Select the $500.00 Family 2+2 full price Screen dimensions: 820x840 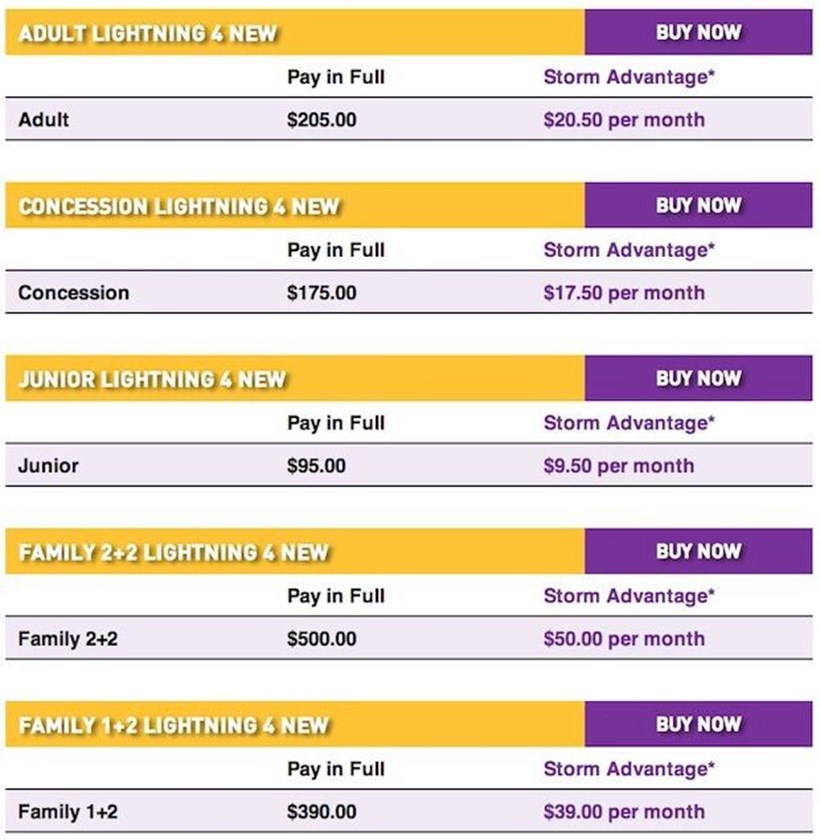click(x=321, y=639)
